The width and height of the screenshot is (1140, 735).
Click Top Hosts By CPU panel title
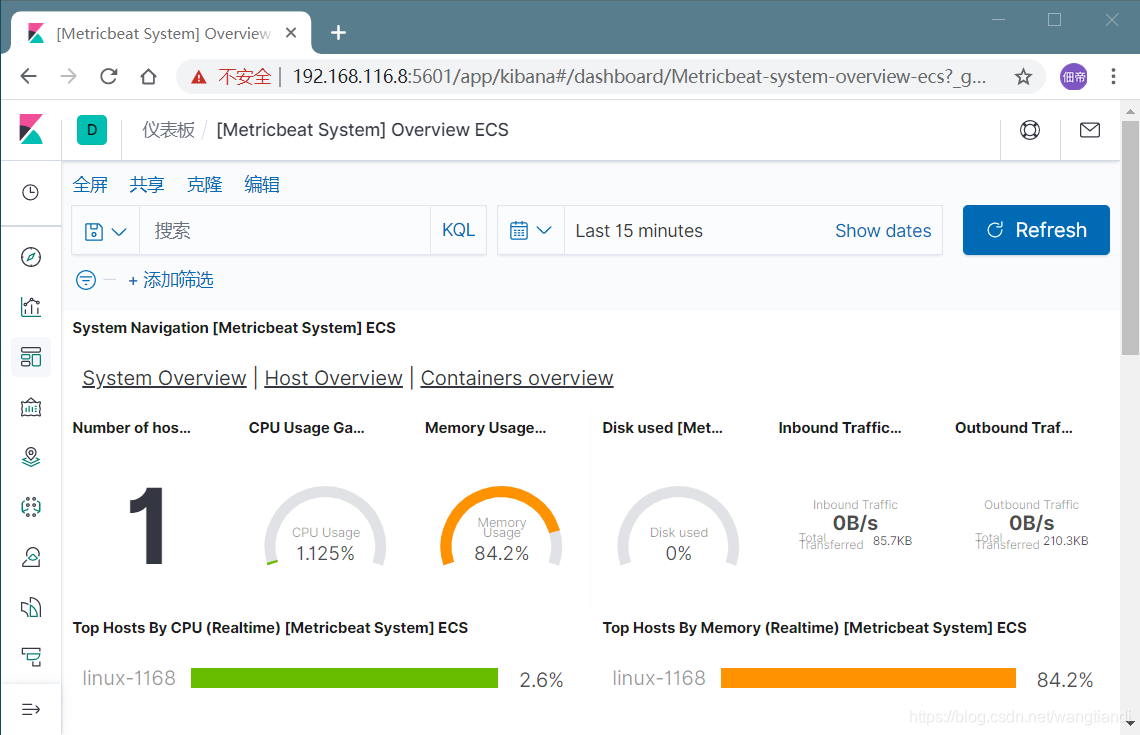point(270,627)
